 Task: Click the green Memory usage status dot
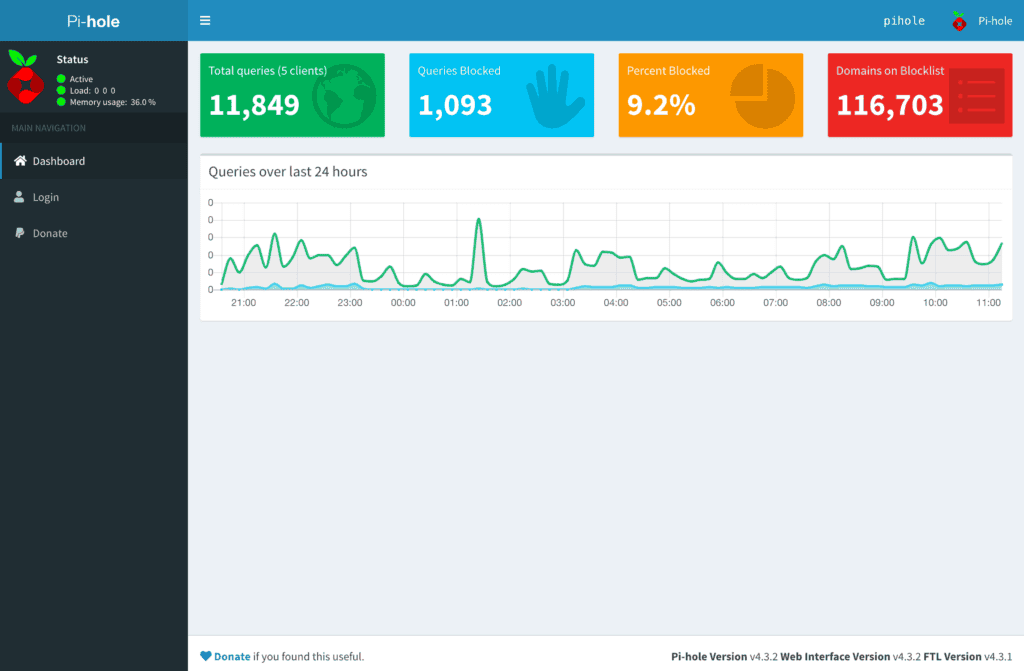click(61, 102)
